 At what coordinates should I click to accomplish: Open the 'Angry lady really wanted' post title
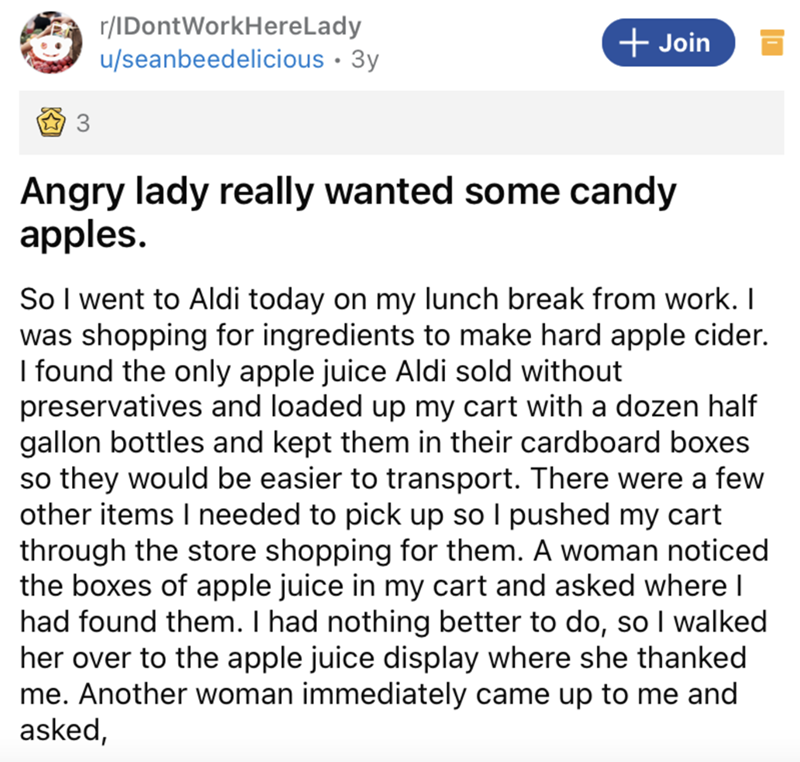click(x=349, y=190)
